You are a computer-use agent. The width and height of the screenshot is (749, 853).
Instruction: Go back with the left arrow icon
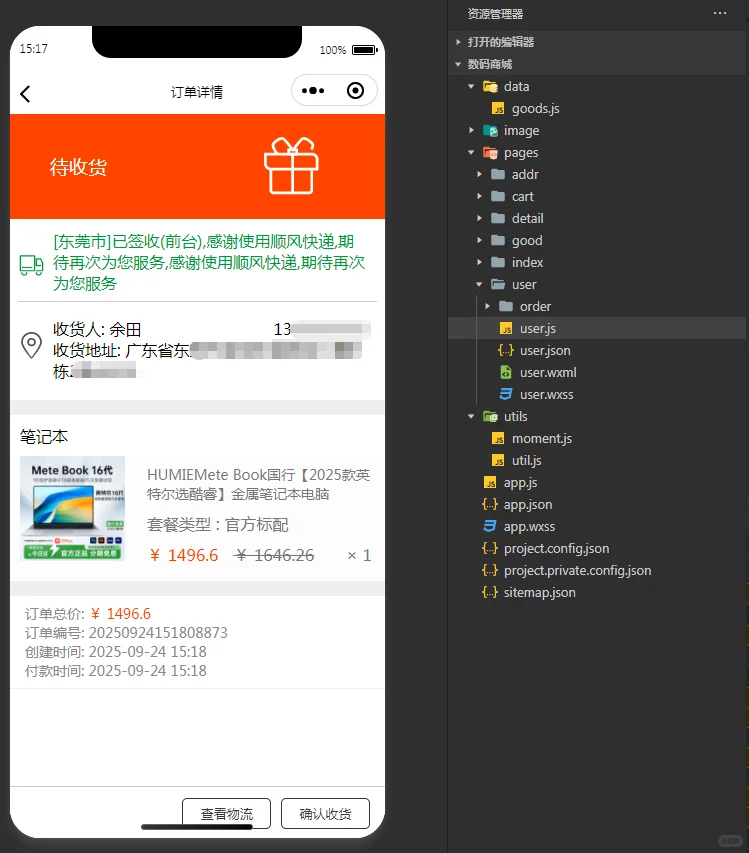coord(25,94)
